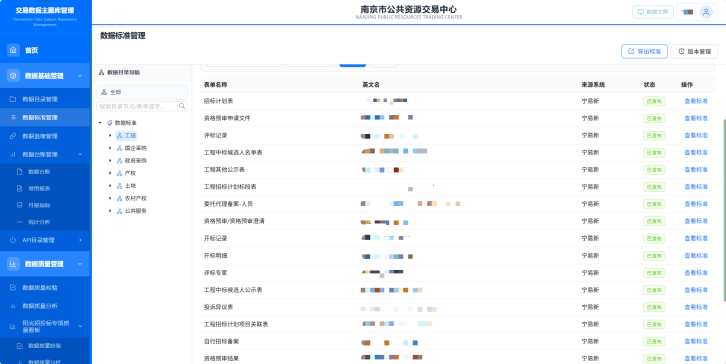This screenshot has width=726, height=364.
Task: Open 数据标准管理 in the sidebar
Action: [x=45, y=118]
